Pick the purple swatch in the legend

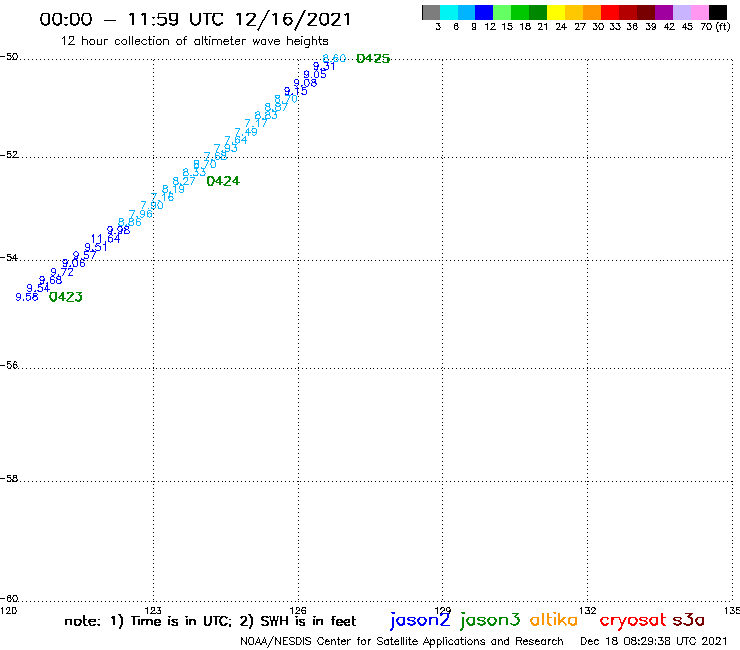point(664,12)
